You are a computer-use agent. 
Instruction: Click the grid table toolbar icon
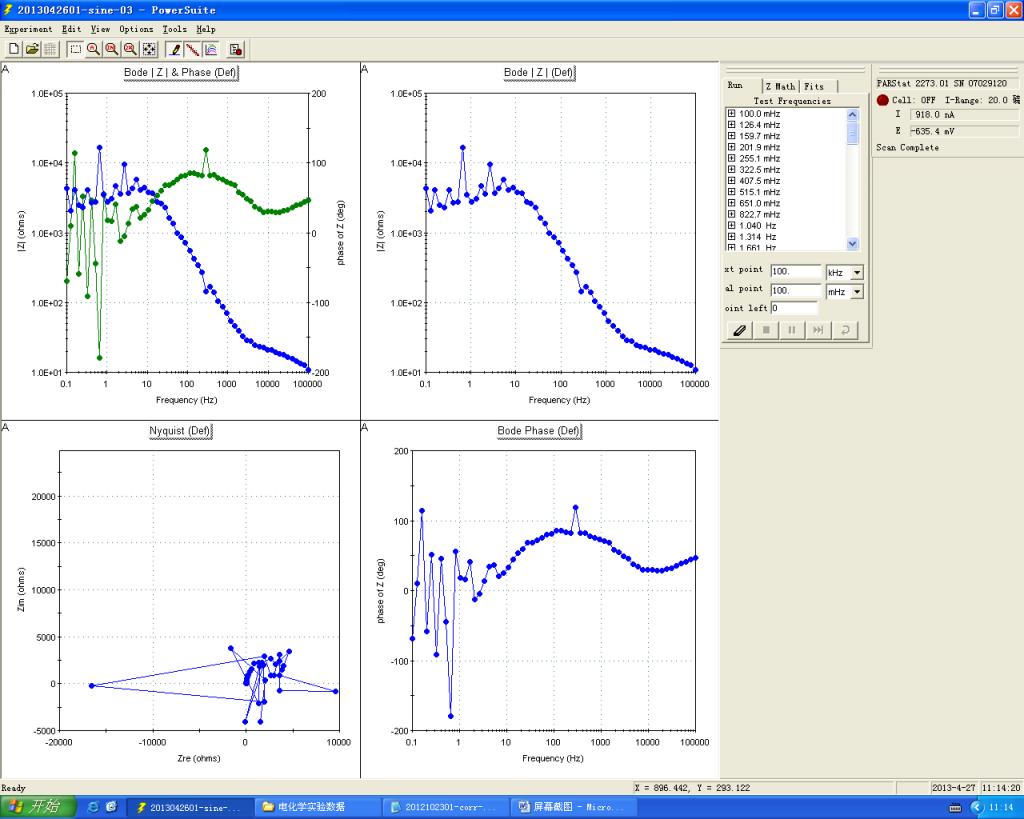point(50,49)
